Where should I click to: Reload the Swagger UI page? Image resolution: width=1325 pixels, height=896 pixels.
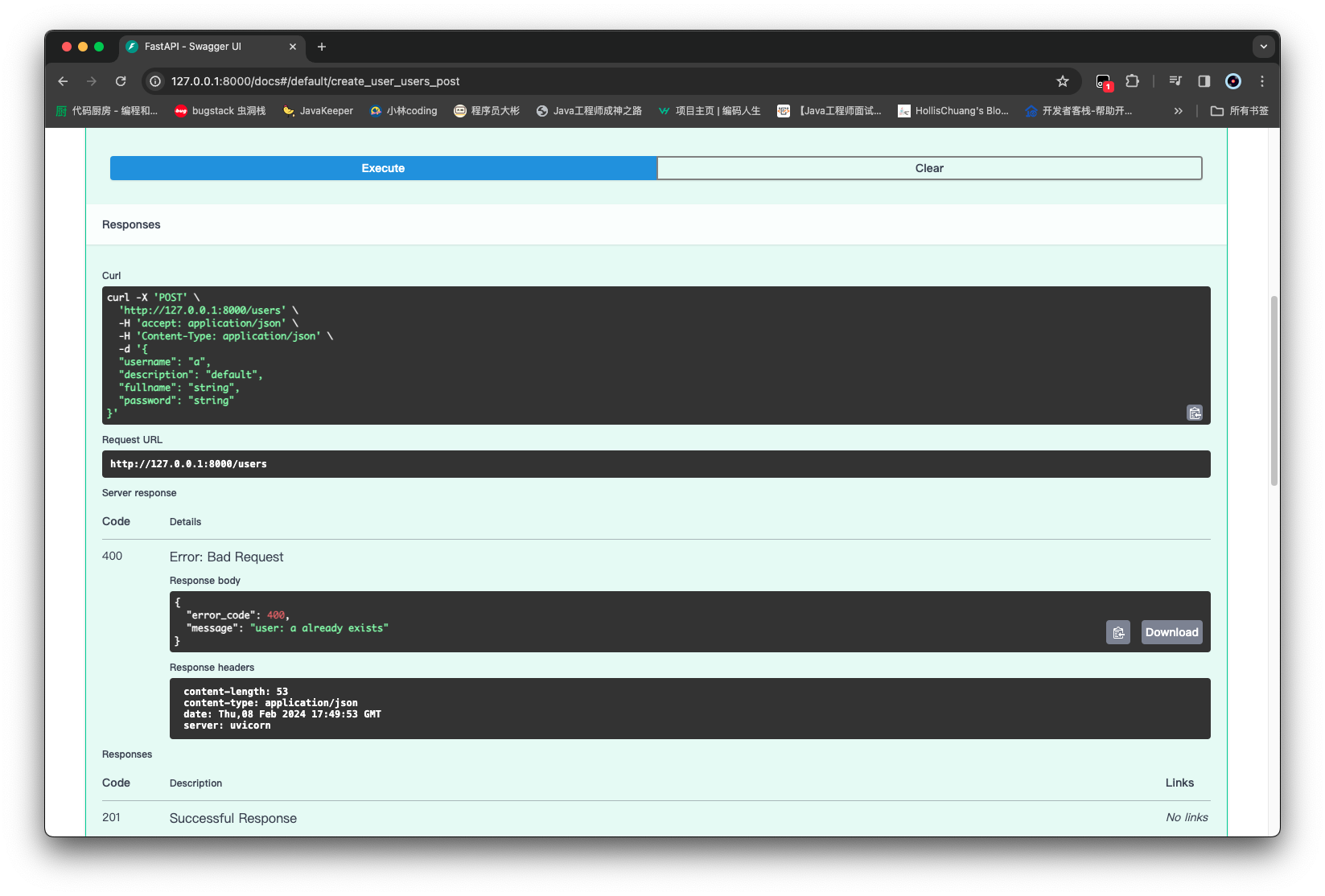point(121,81)
